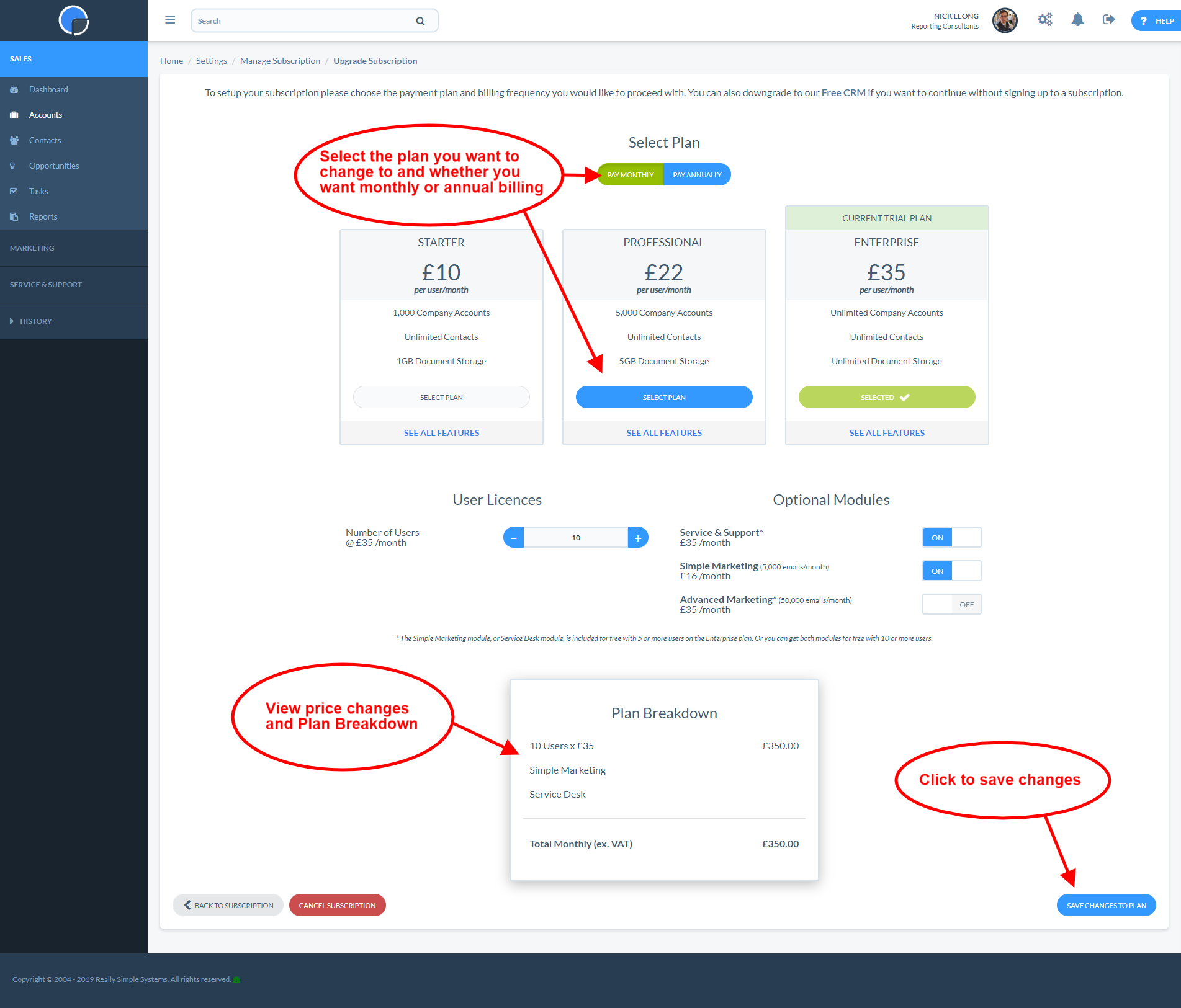1181x1008 pixels.
Task: Click the search magnifier icon
Action: (420, 21)
